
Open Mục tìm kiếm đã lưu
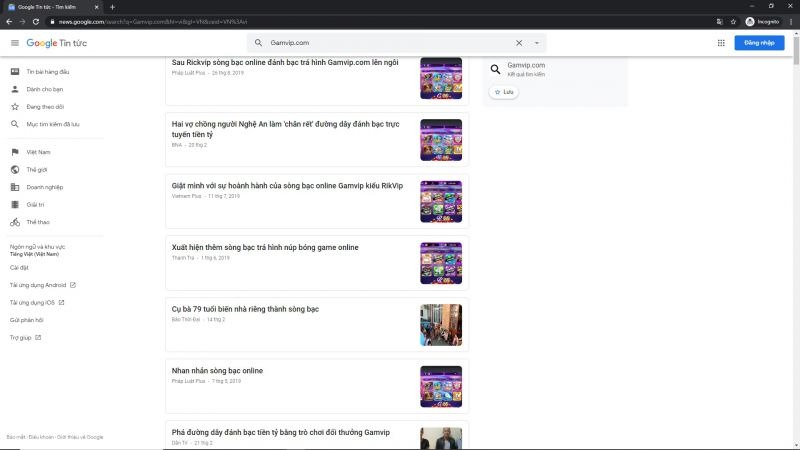tap(52, 124)
